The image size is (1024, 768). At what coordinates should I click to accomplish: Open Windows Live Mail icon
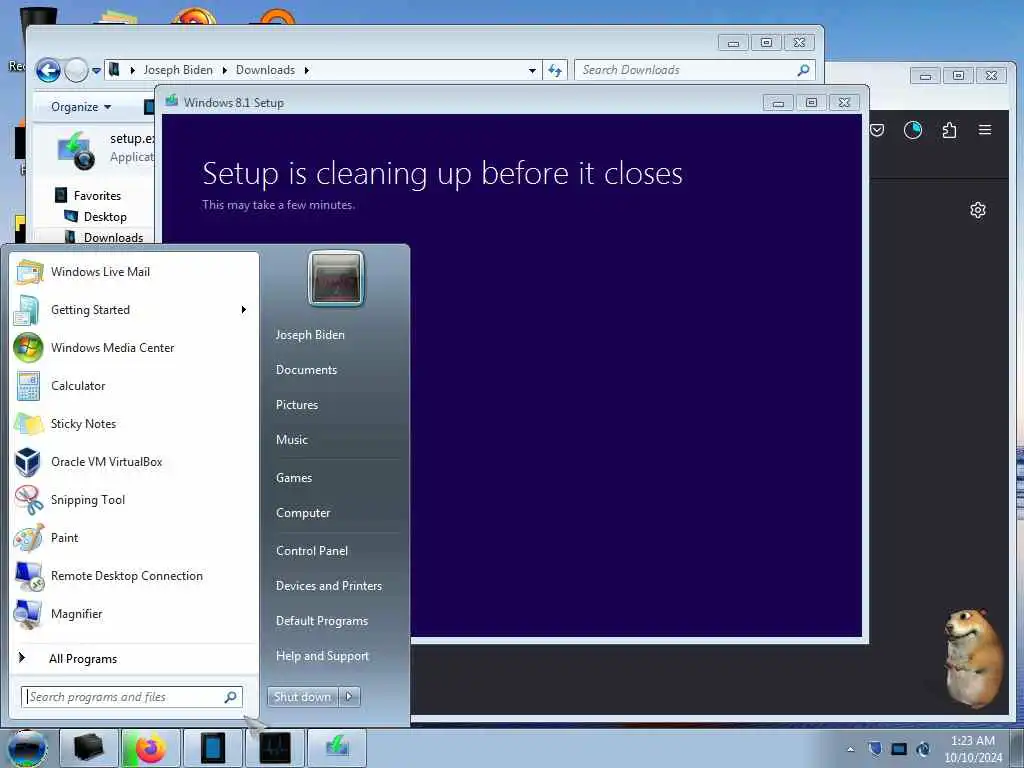(29, 272)
